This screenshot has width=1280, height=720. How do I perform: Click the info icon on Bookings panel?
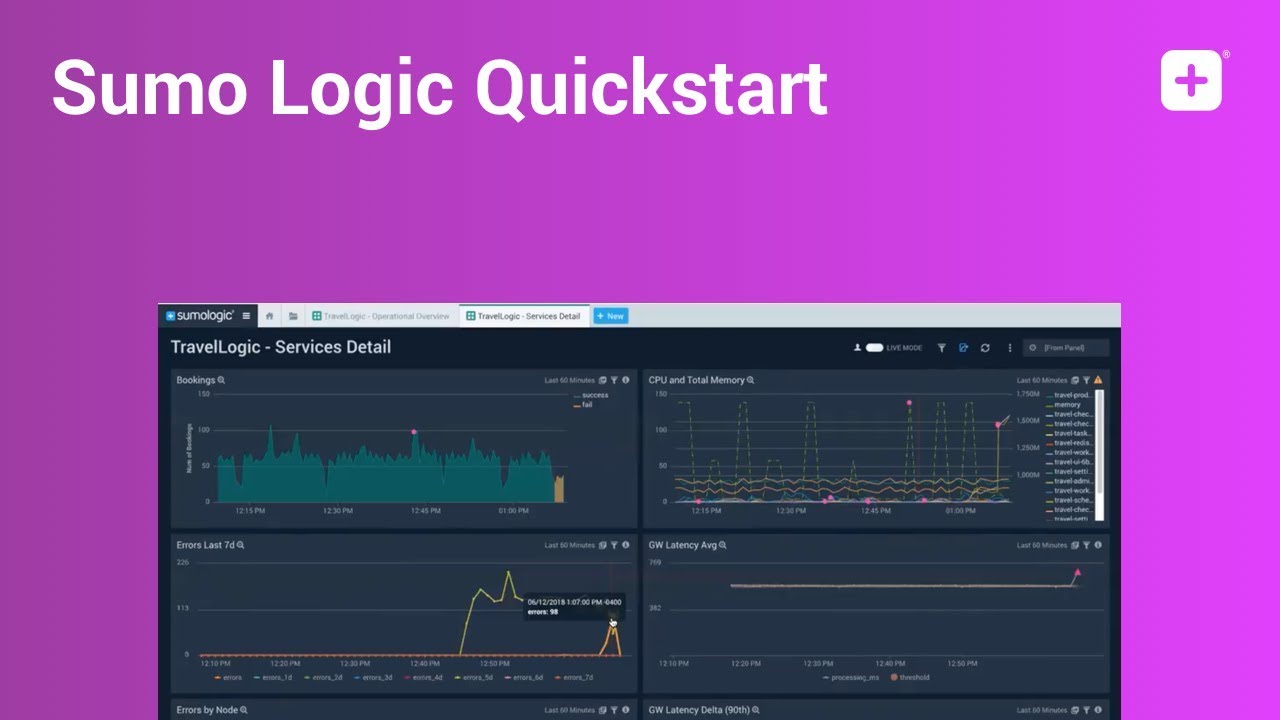pyautogui.click(x=626, y=380)
